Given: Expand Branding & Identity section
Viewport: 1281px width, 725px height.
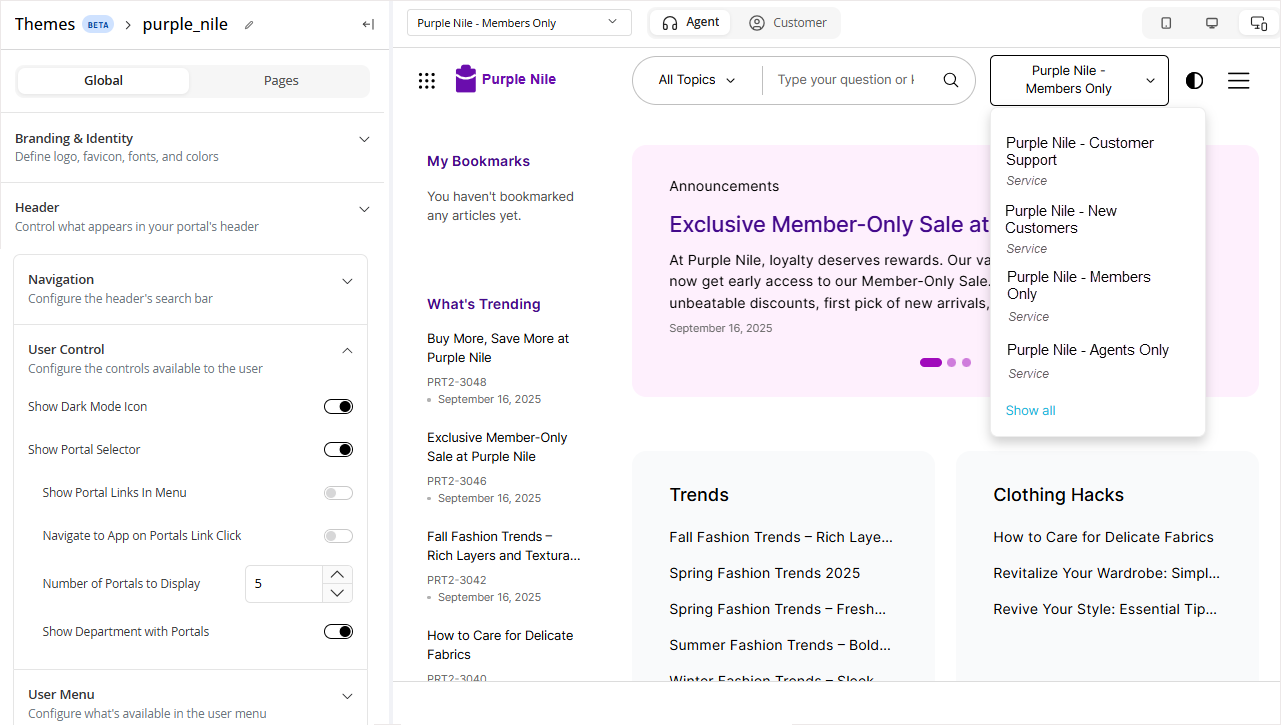Looking at the screenshot, I should (364, 140).
